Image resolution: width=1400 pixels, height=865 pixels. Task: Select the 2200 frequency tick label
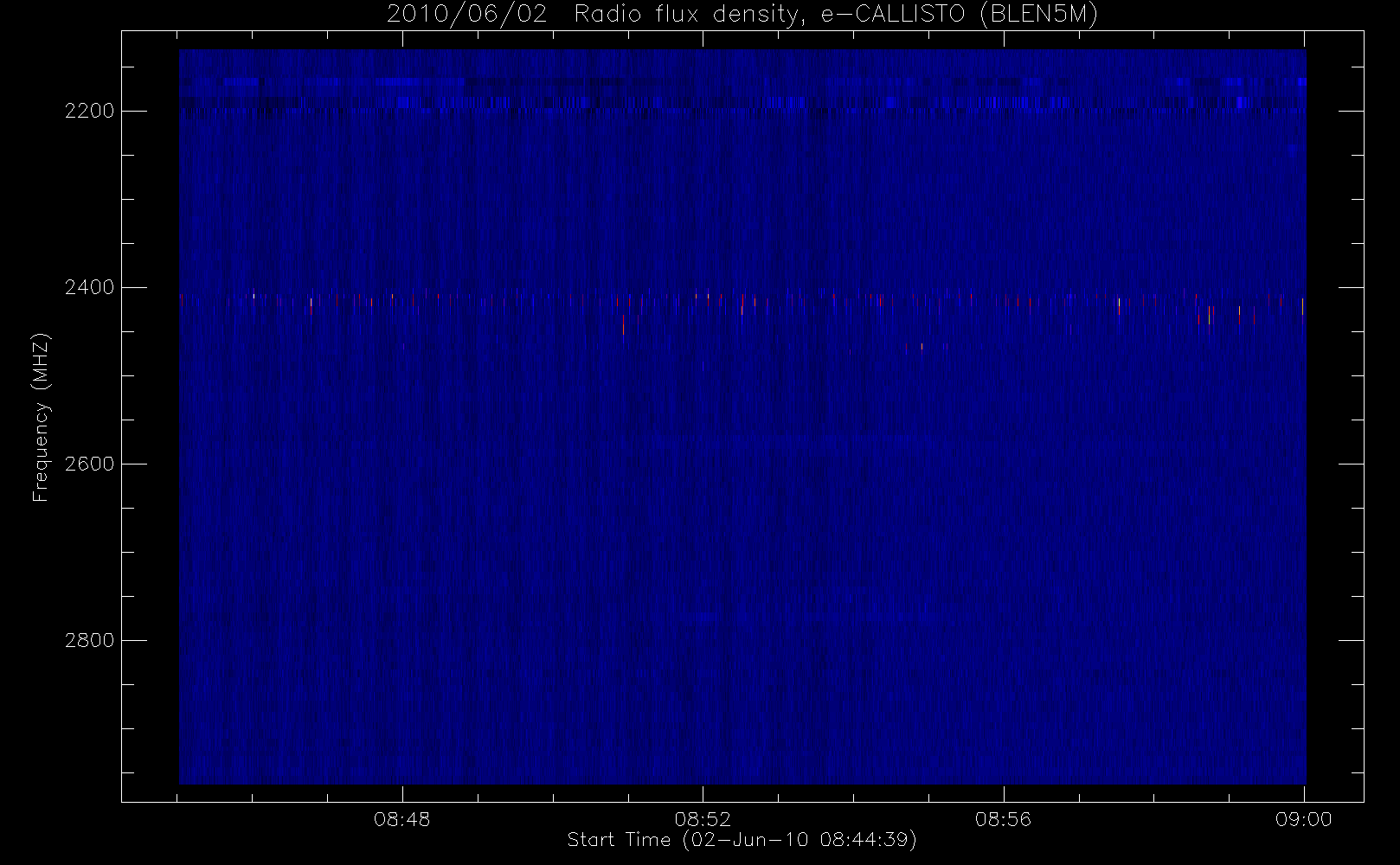[x=90, y=111]
